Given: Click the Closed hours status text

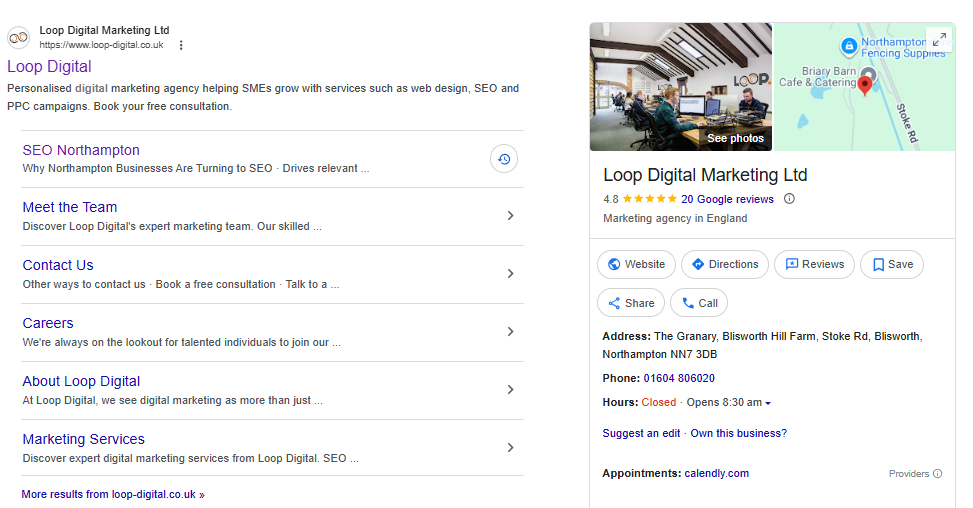Looking at the screenshot, I should click(x=658, y=403).
